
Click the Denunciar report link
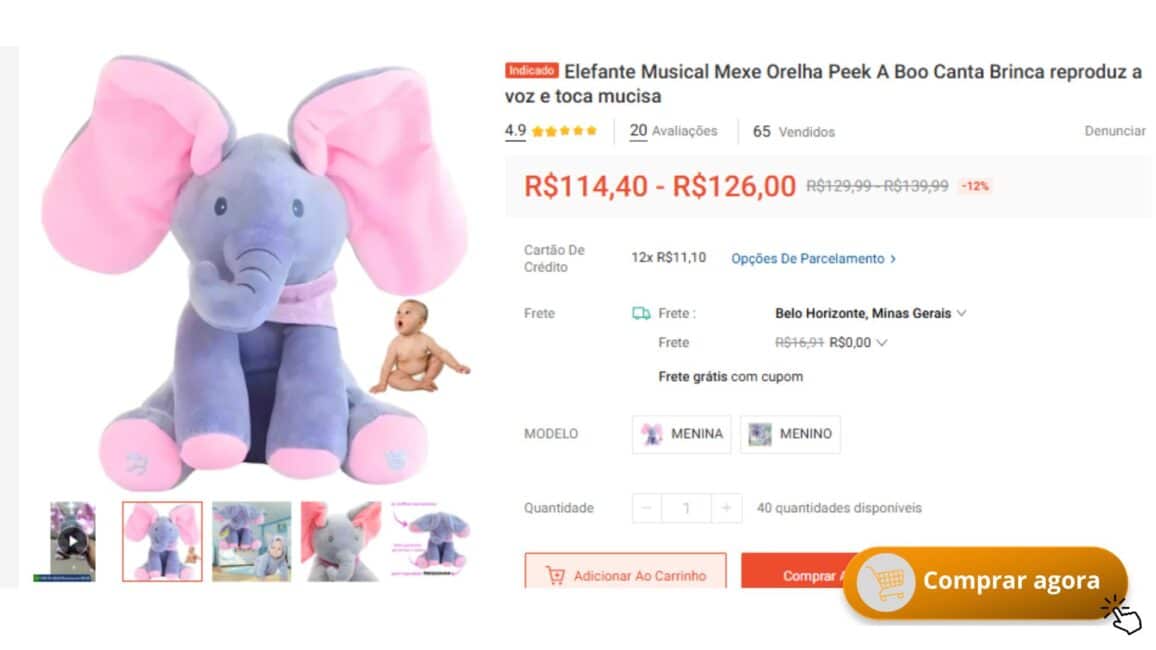point(1114,131)
